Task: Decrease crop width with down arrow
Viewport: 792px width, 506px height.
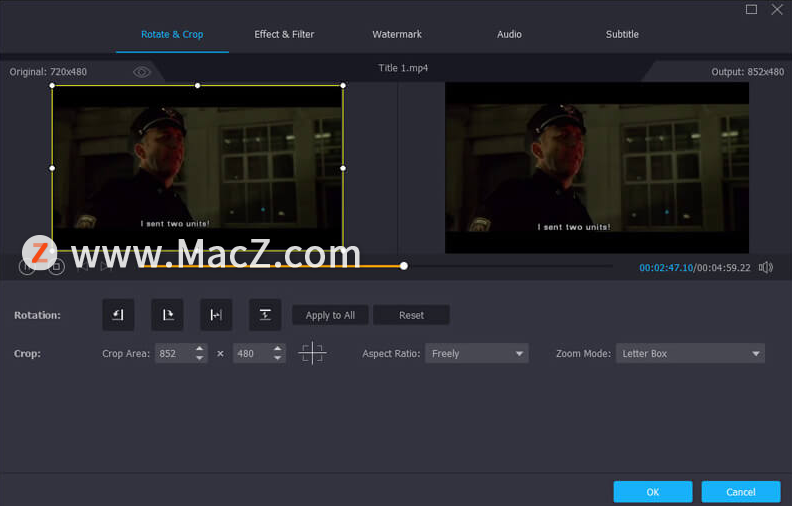Action: pos(200,358)
